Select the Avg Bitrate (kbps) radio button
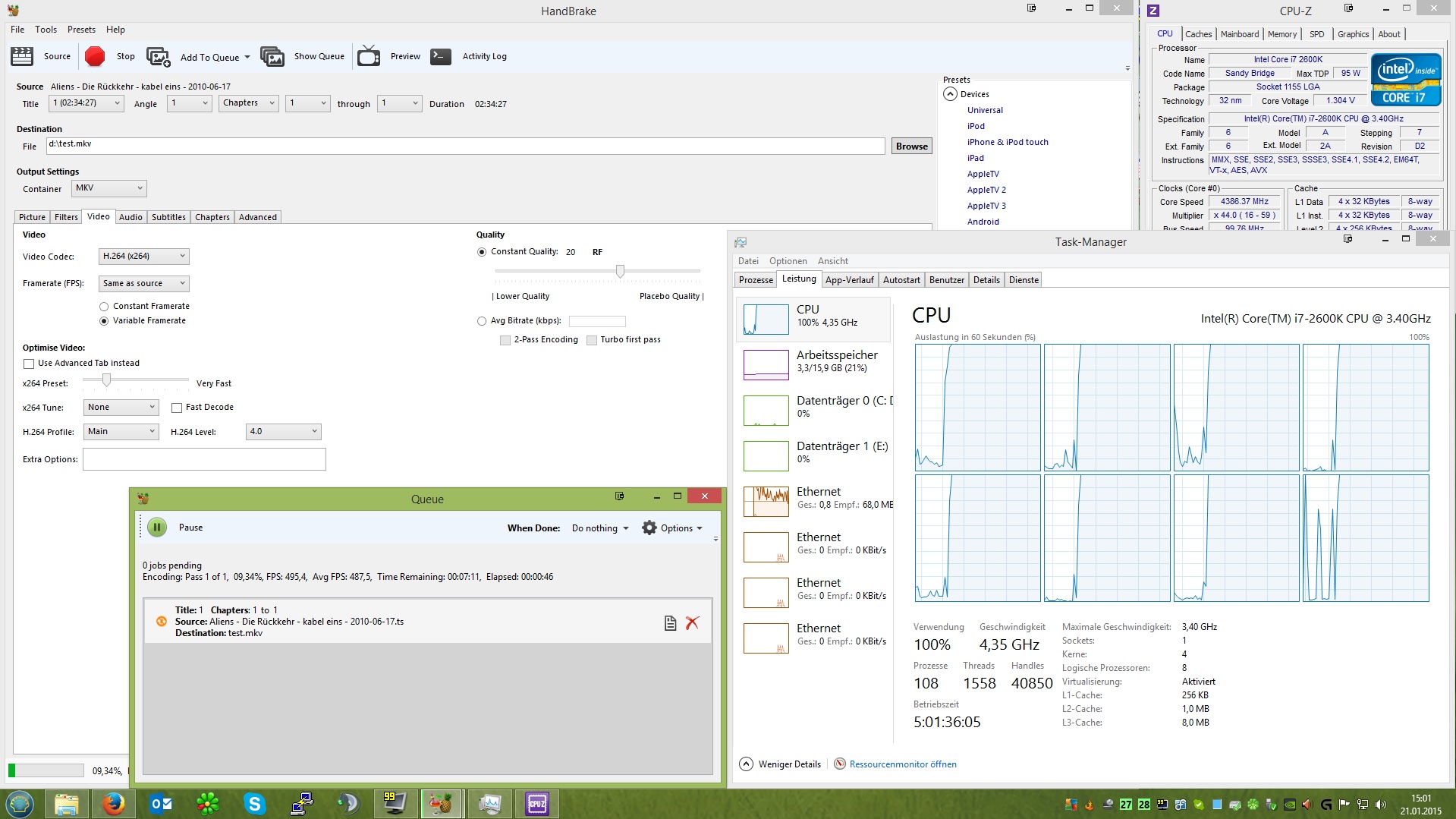Screen dimensions: 1456x819 pyautogui.click(x=482, y=321)
